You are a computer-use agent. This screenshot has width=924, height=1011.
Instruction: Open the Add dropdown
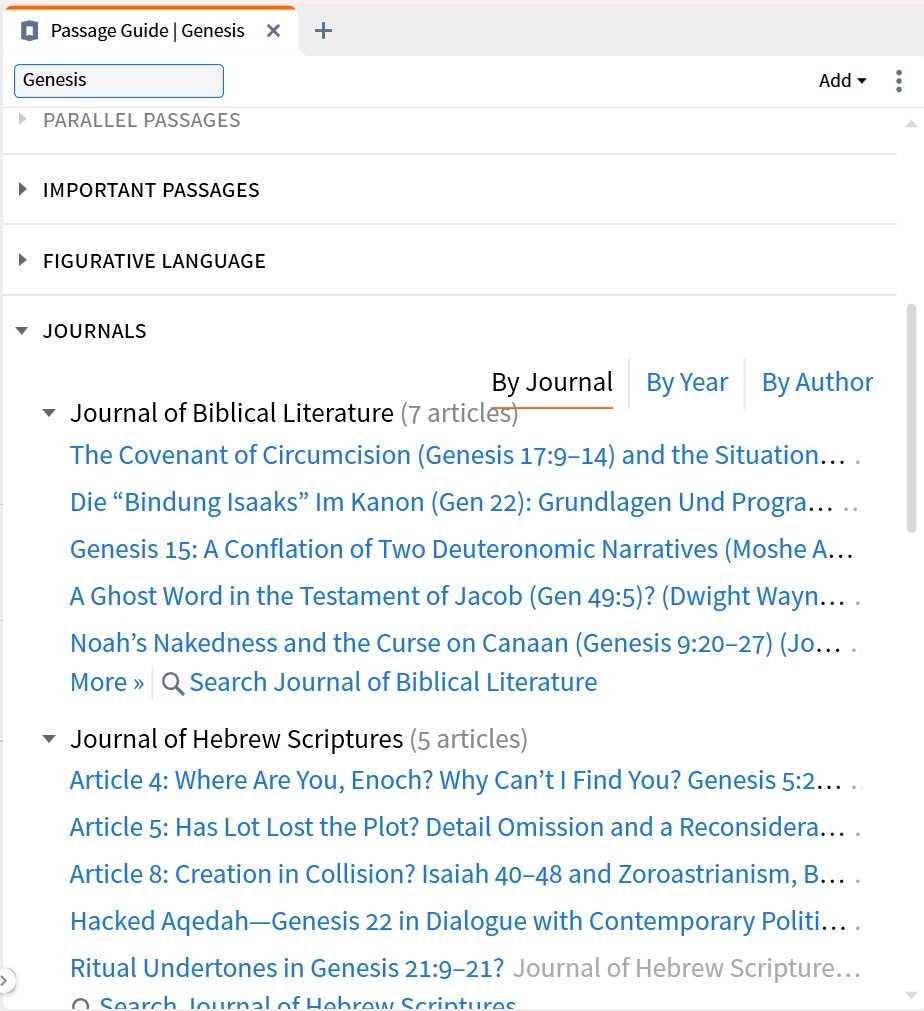point(842,81)
